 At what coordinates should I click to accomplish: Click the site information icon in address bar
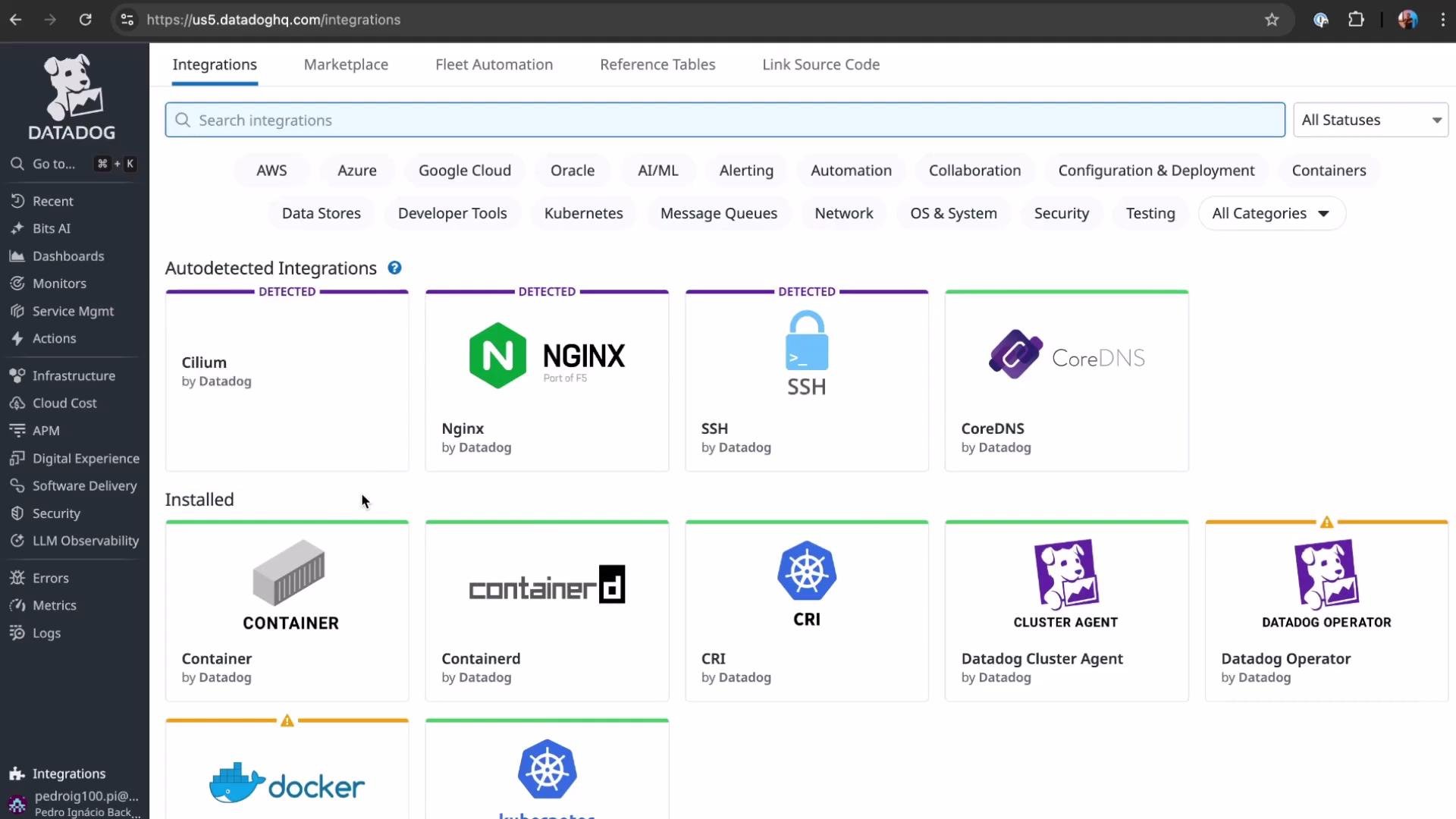click(127, 20)
